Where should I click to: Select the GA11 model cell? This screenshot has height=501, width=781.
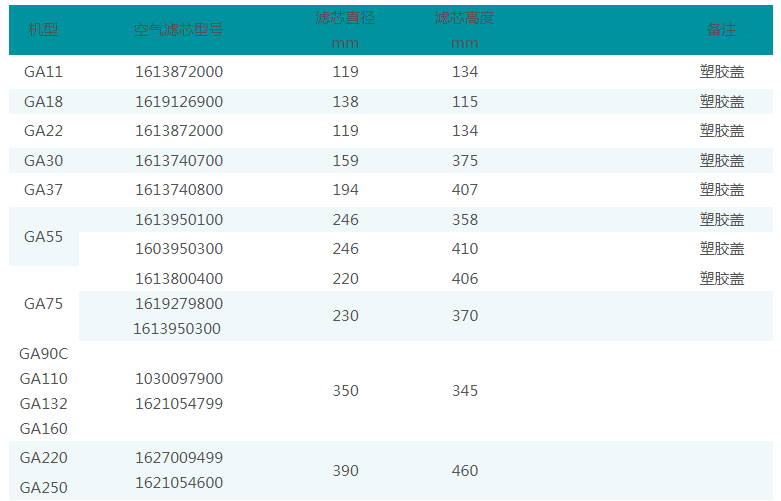(x=44, y=72)
